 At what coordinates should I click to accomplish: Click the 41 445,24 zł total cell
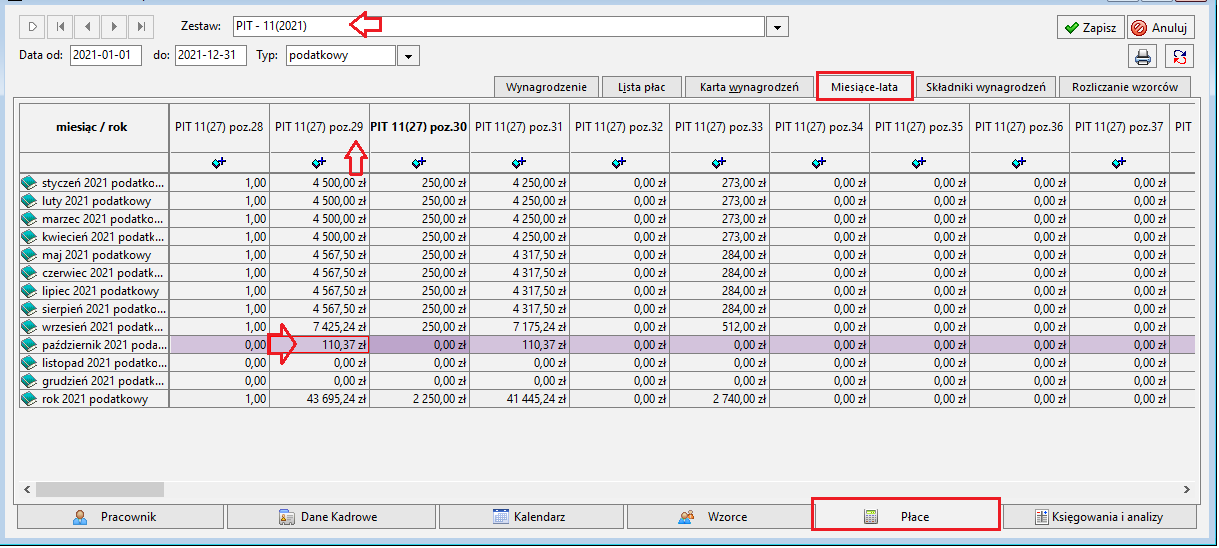click(520, 399)
